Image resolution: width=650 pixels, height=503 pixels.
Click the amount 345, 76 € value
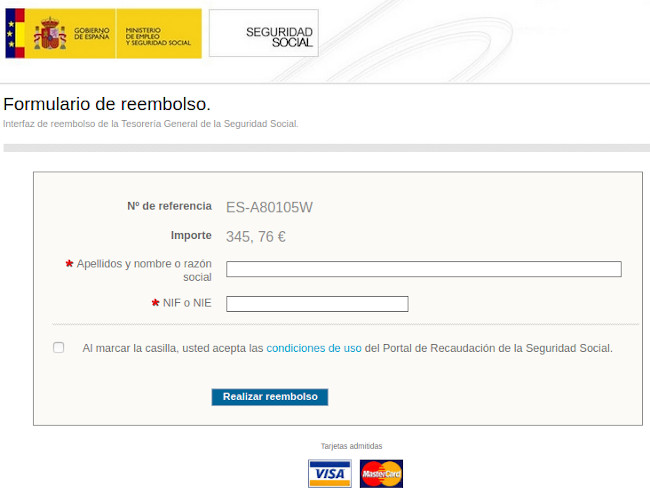[x=256, y=237]
